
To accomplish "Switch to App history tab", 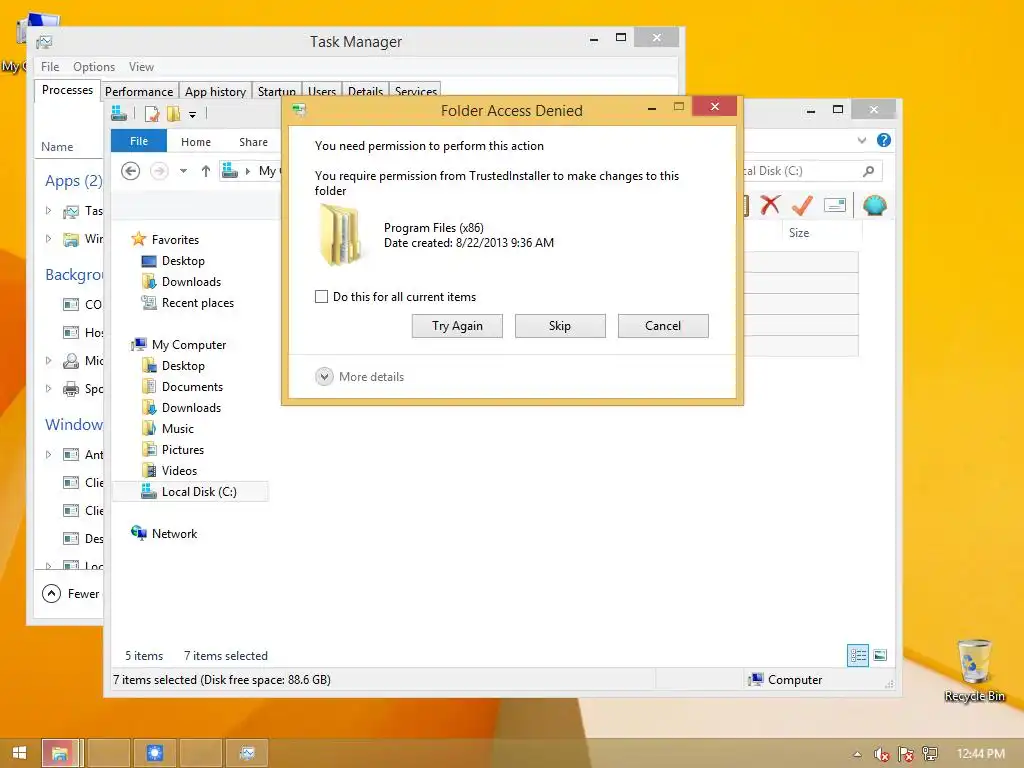I will pos(215,91).
